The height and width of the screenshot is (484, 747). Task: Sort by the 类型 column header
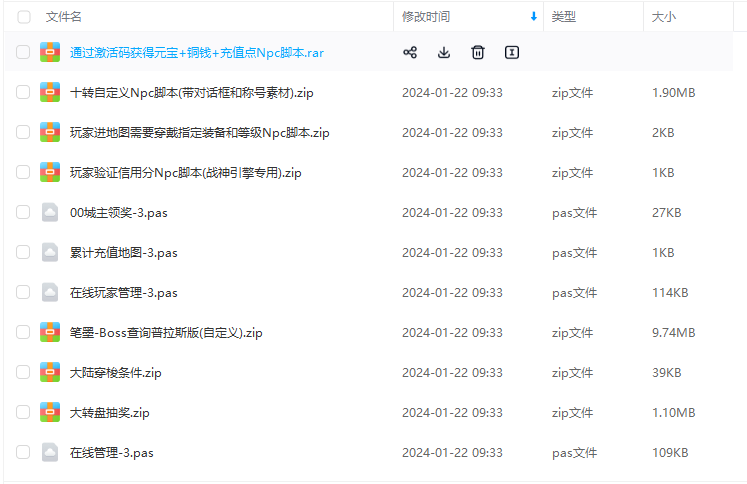click(x=564, y=17)
